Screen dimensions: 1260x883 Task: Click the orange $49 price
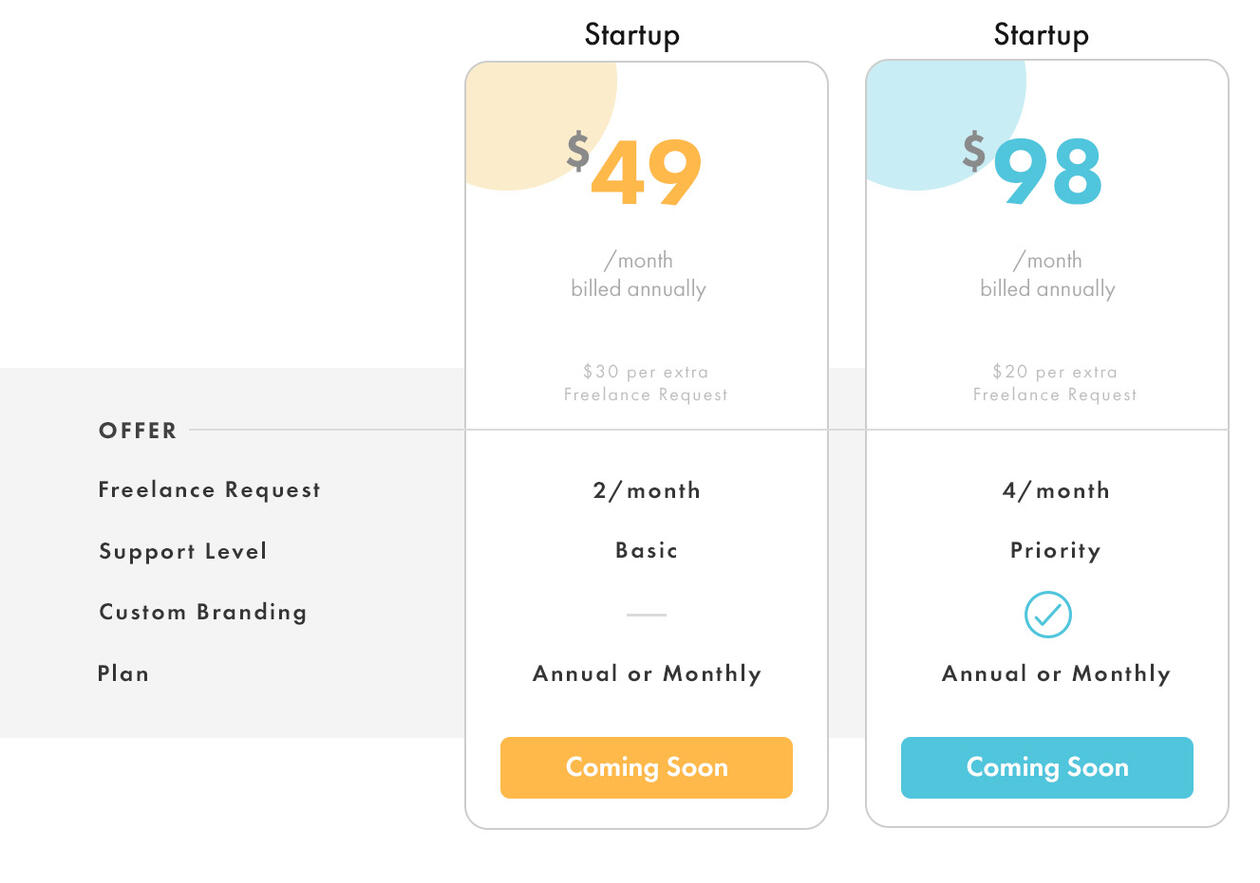pyautogui.click(x=645, y=173)
